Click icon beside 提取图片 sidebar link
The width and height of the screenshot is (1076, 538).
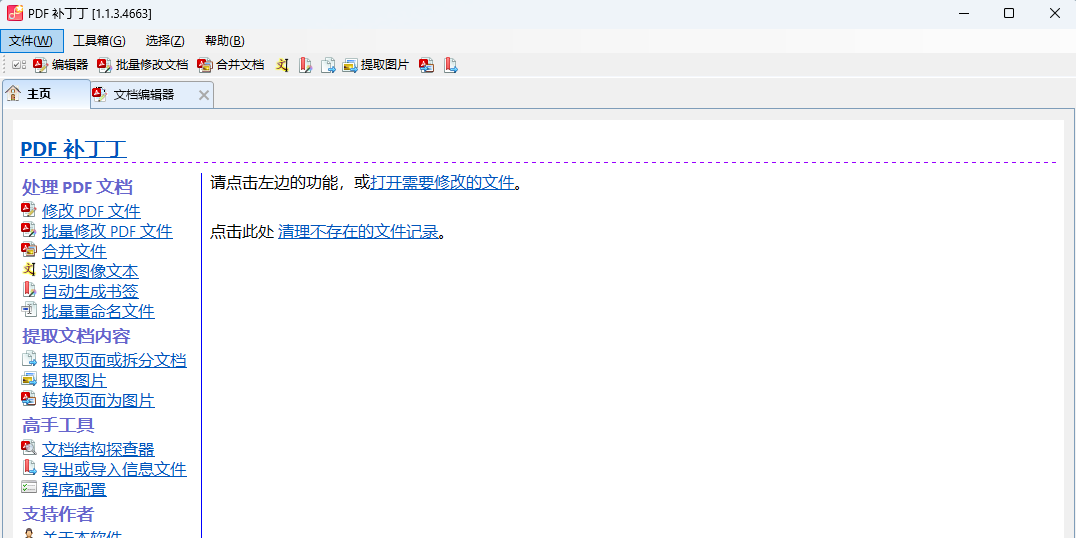pos(29,379)
